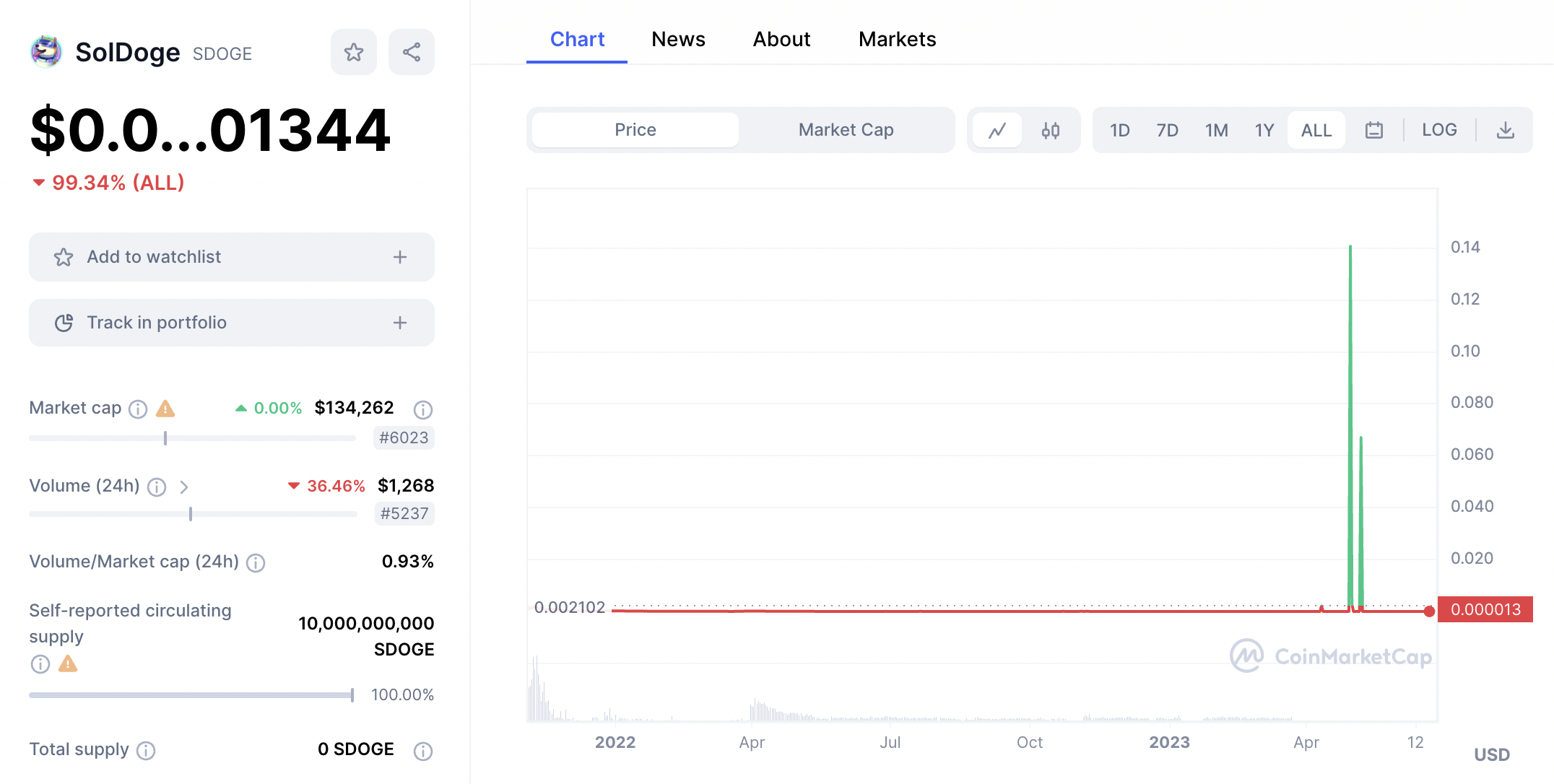
Task: Click the Market cap warning triangle icon
Action: 165,409
